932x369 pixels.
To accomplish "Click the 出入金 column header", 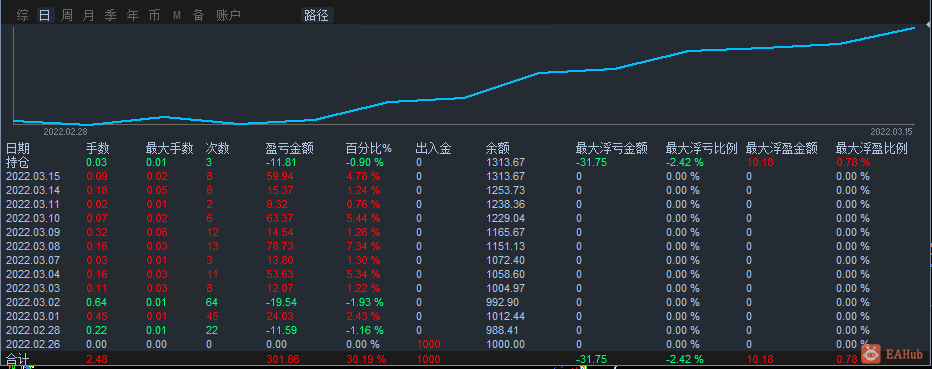I will pos(433,149).
